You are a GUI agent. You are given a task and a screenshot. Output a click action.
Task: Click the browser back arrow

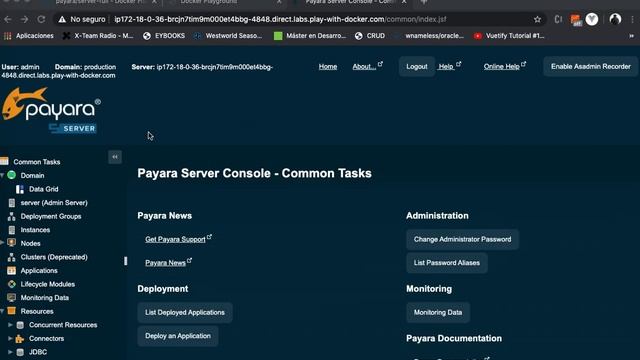click(8, 19)
